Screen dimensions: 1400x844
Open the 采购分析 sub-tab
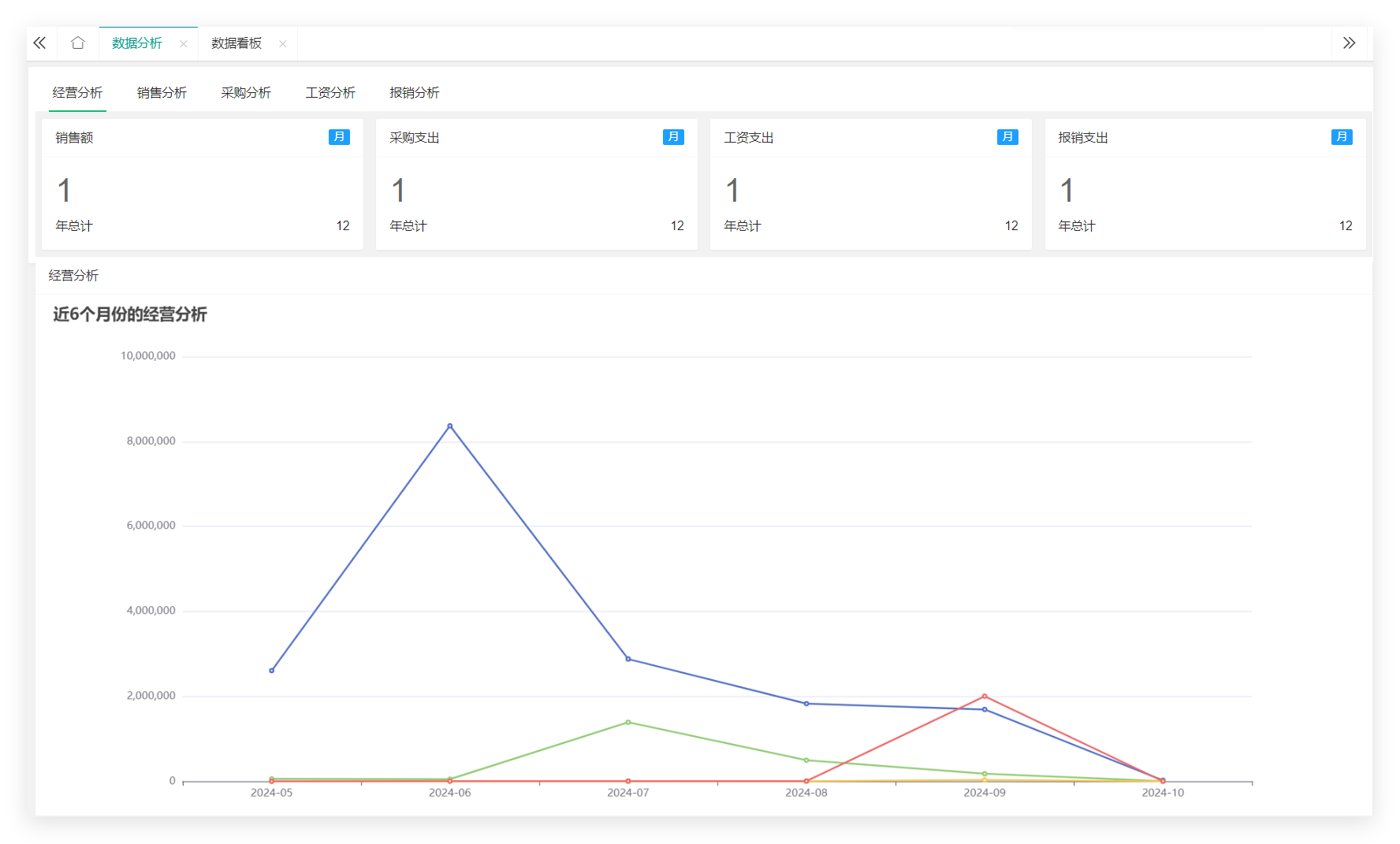[246, 93]
